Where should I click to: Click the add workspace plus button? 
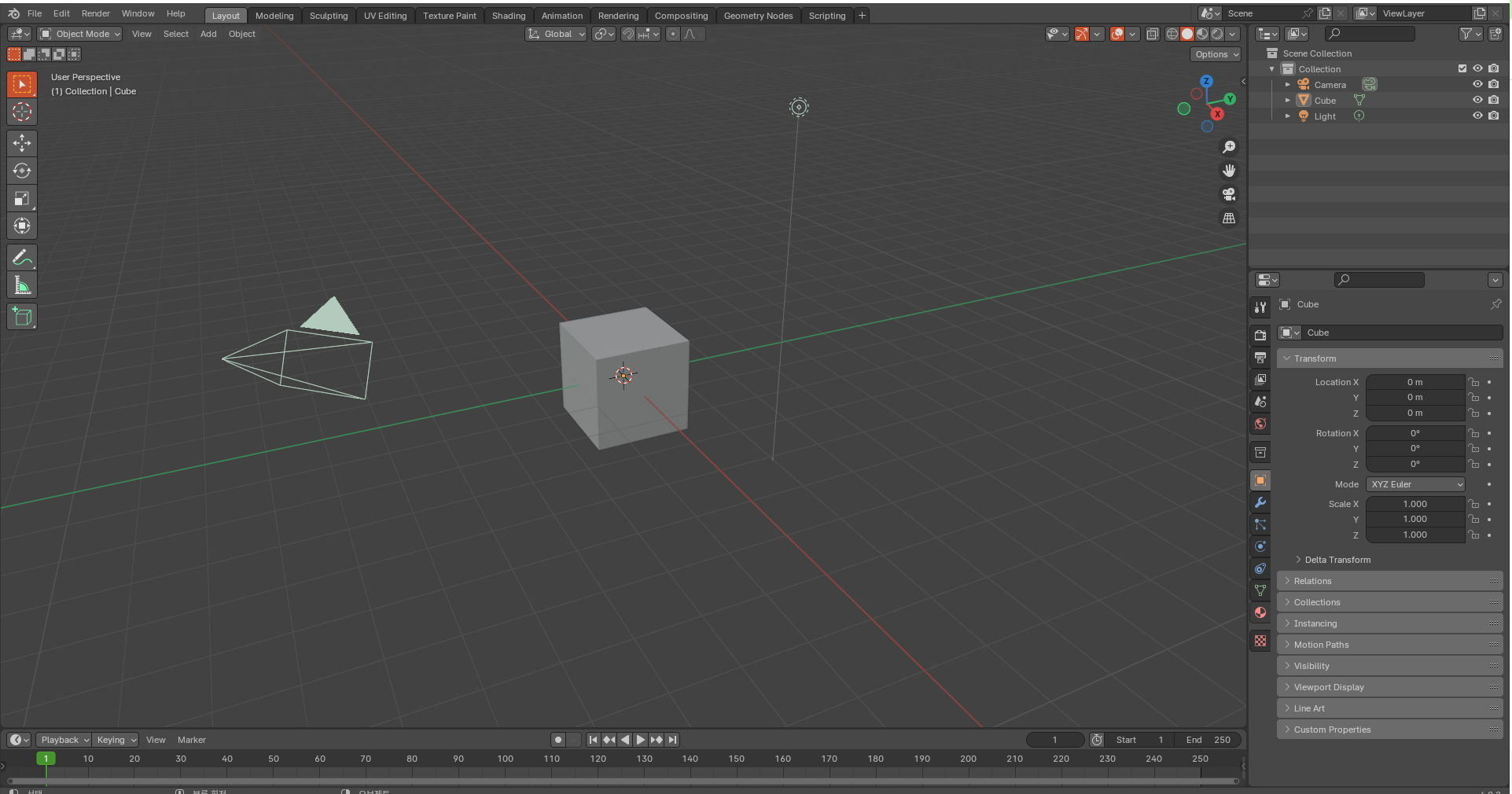(862, 16)
